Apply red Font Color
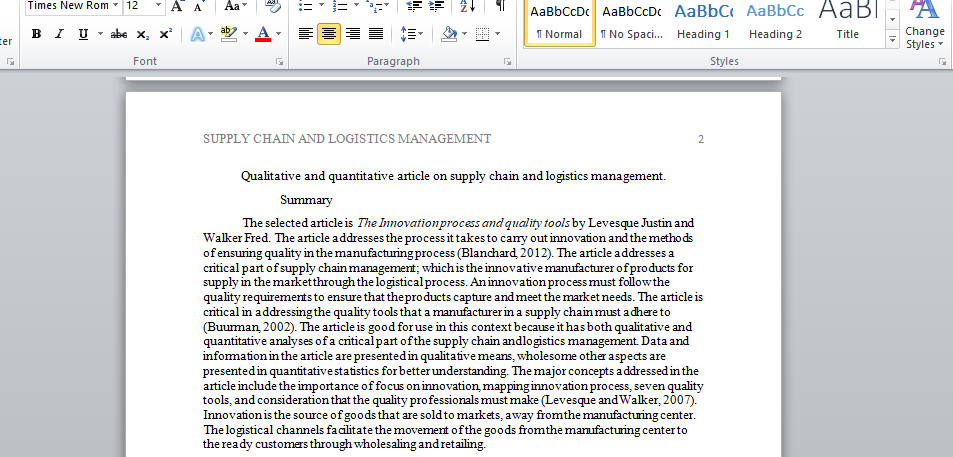This screenshot has width=953, height=457. click(x=263, y=35)
